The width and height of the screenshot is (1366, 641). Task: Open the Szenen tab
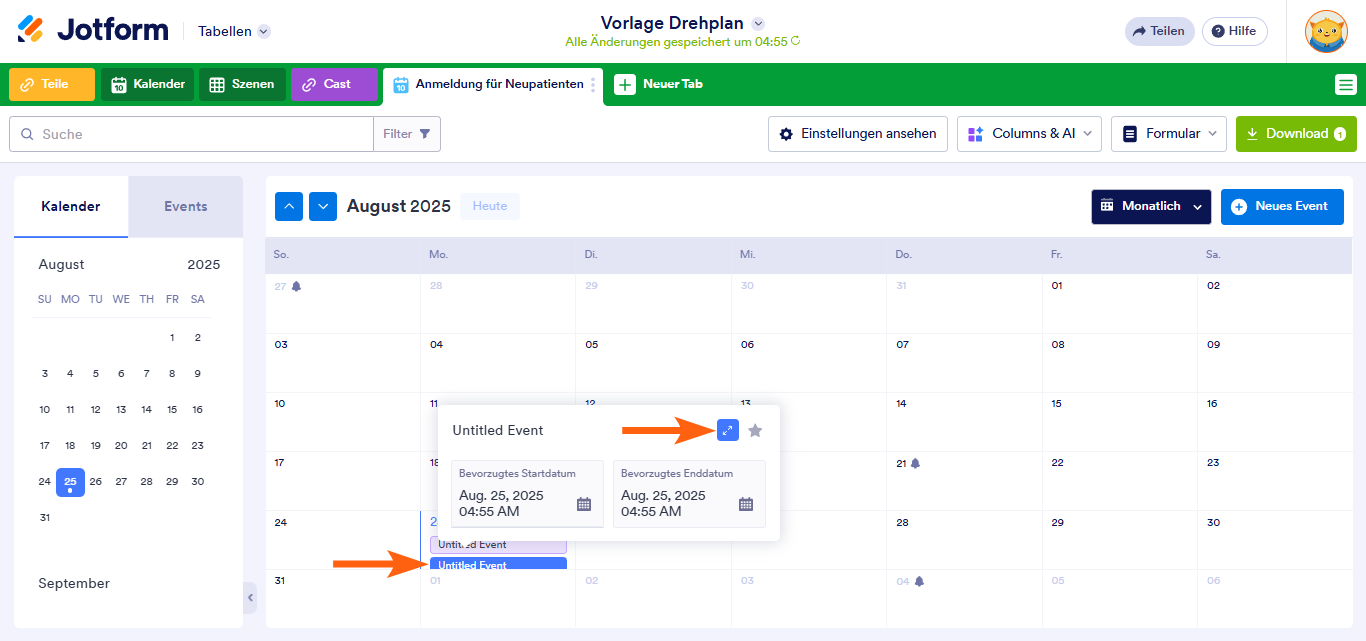242,85
